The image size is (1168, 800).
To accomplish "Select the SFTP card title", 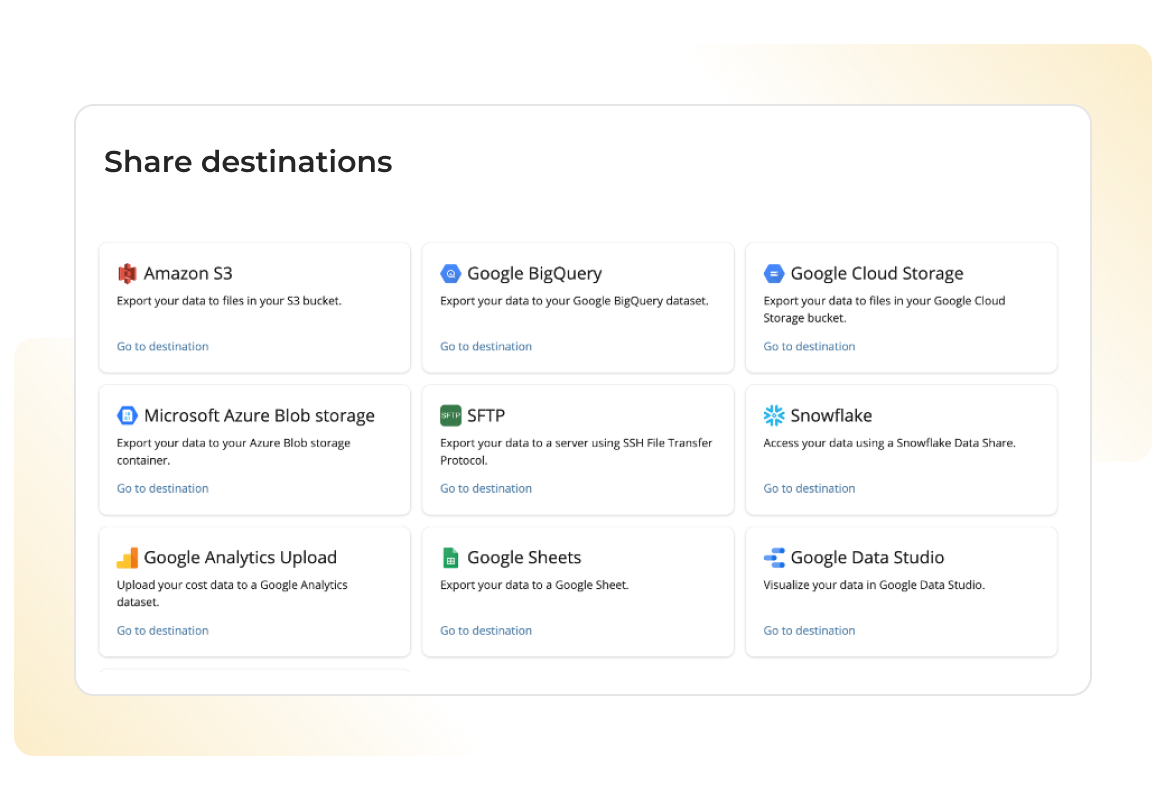I will 486,416.
